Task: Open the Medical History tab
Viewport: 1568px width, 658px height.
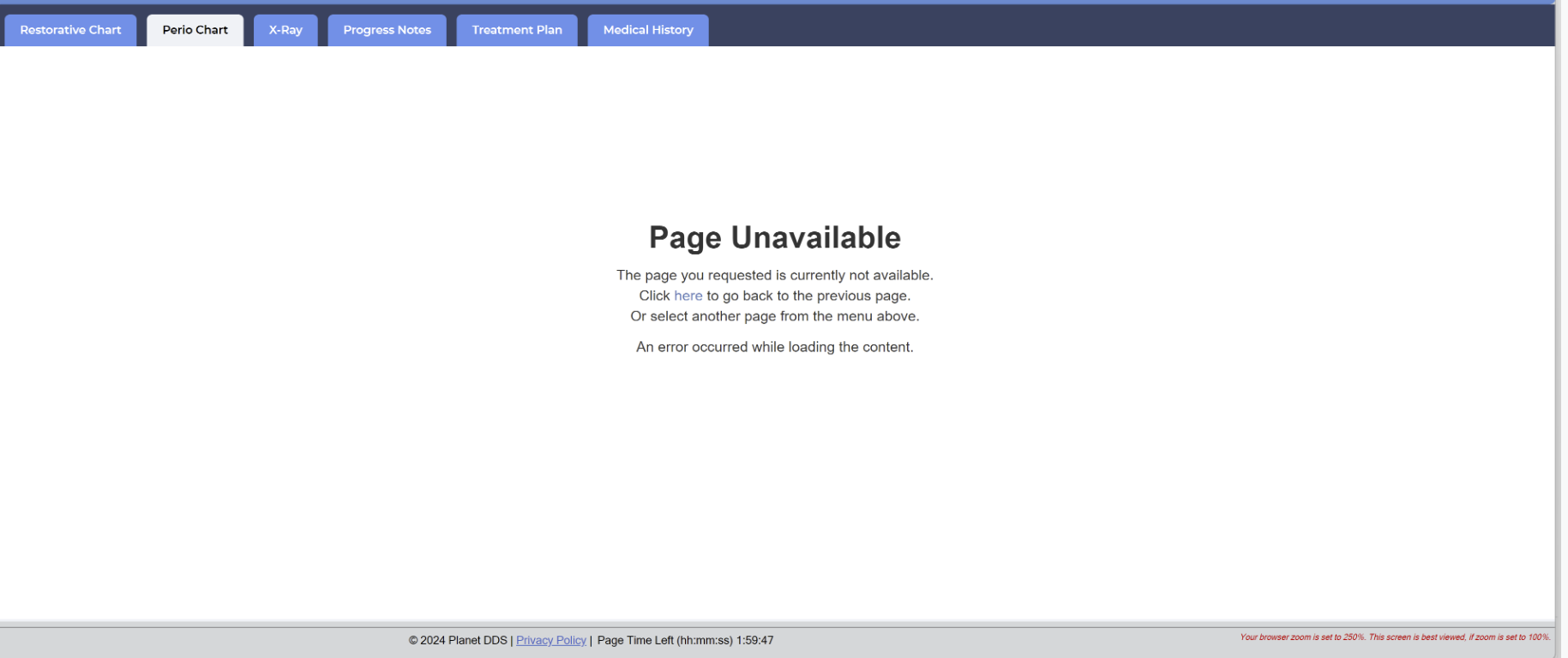Action: [x=648, y=30]
